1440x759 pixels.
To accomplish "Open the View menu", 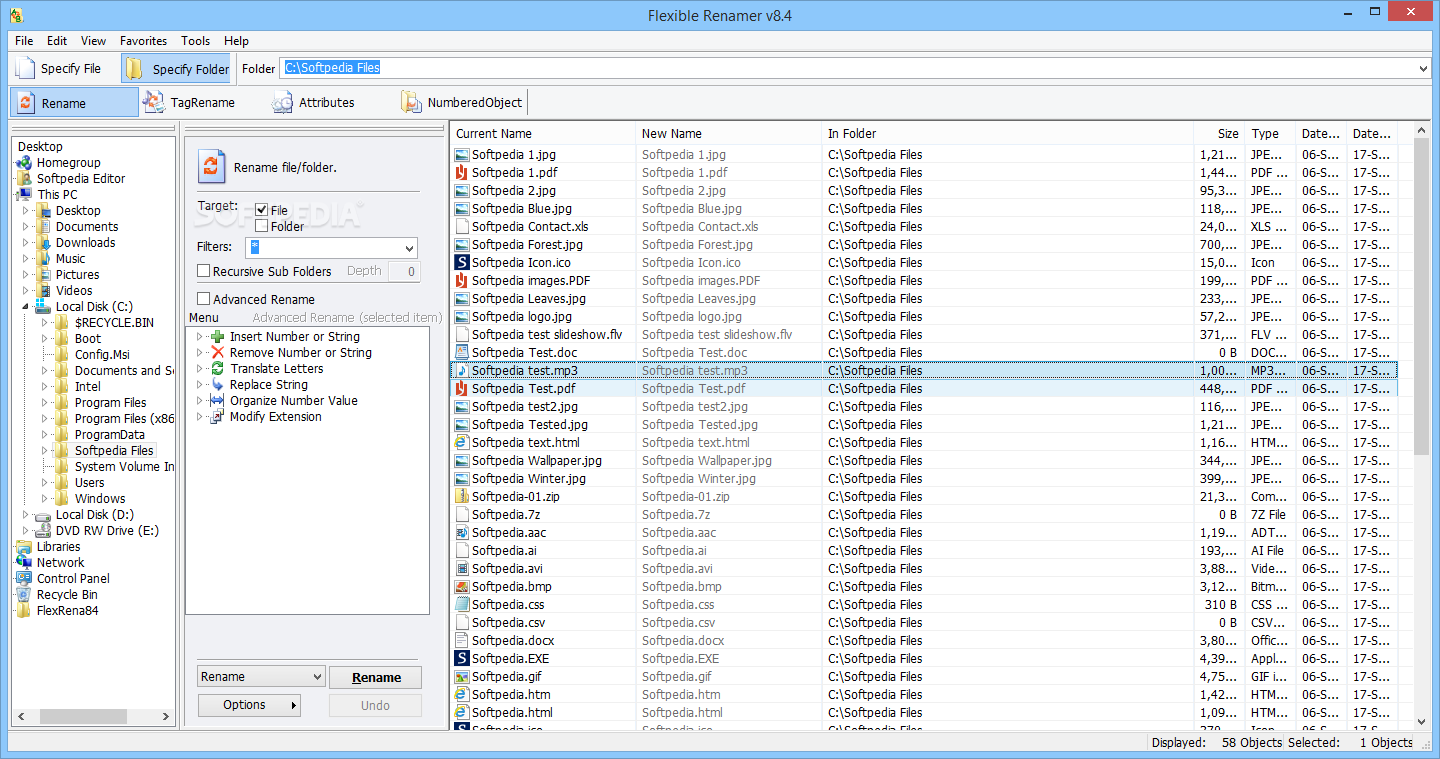I will 94,41.
